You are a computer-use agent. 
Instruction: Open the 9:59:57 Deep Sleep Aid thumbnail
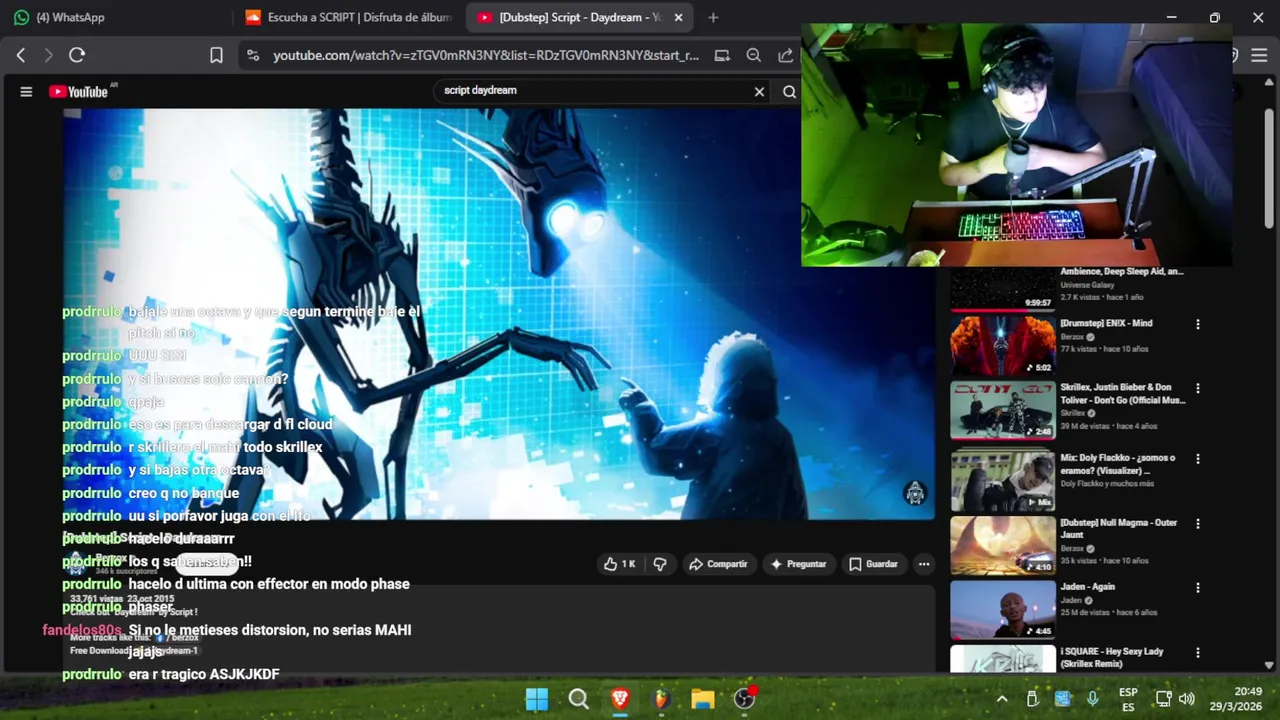[x=1002, y=290]
